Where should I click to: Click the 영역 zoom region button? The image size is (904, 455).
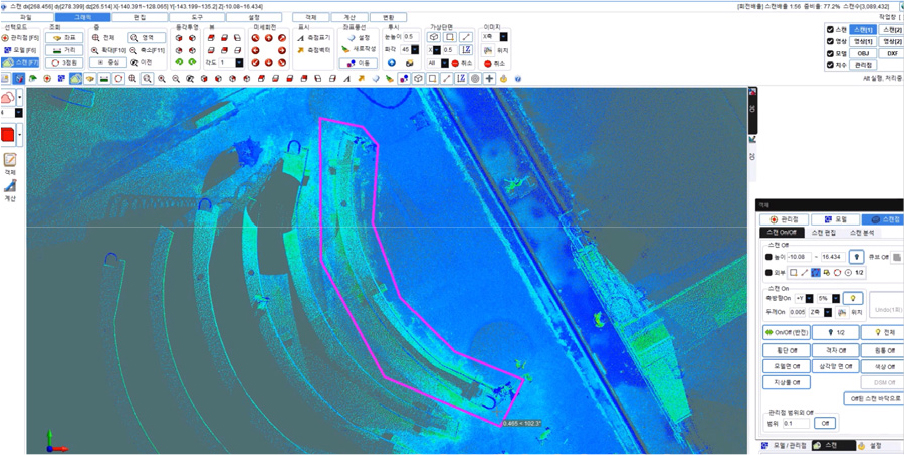point(146,37)
